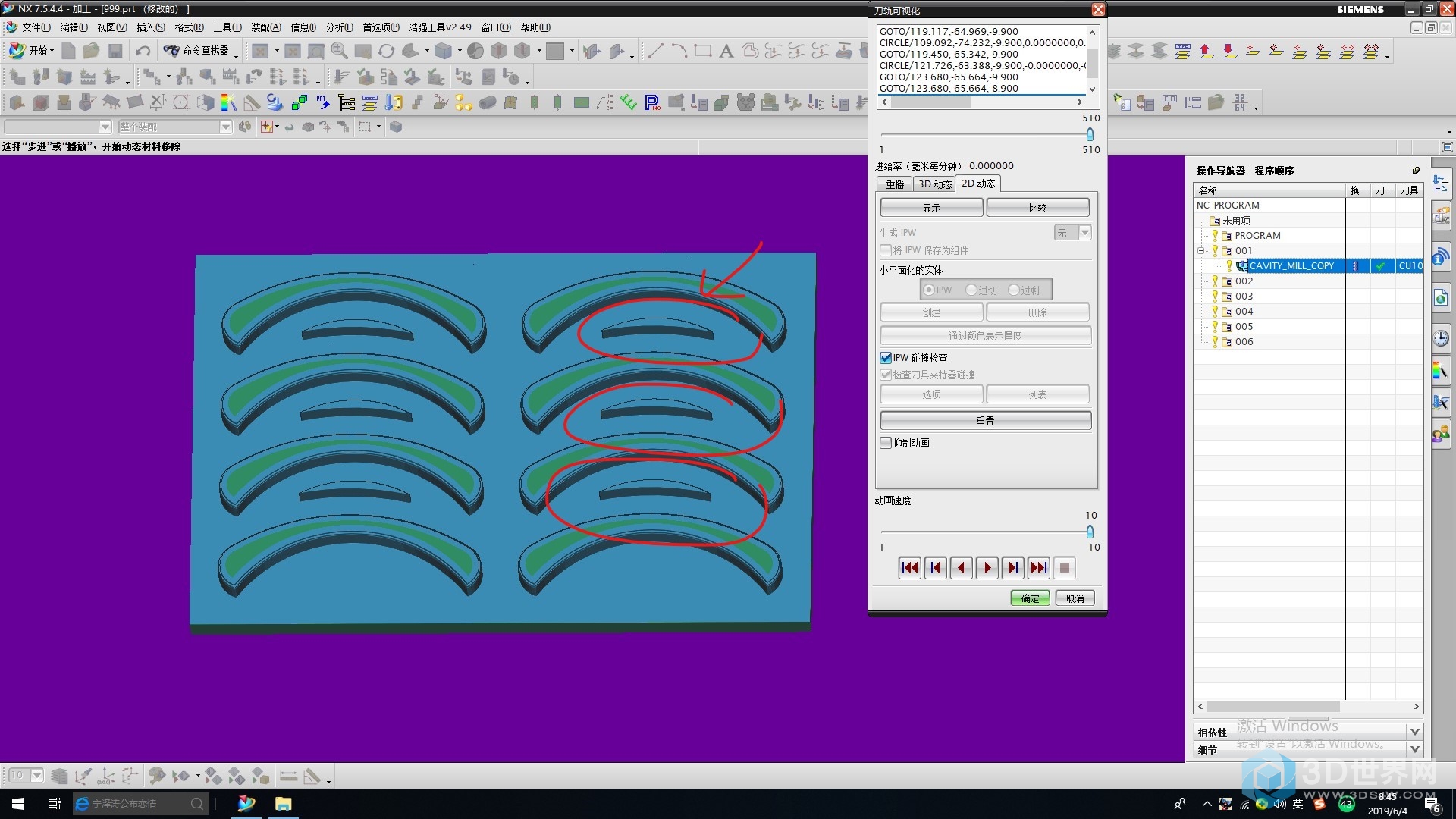Select the 过剩 radio button
The height and width of the screenshot is (819, 1456).
tap(1013, 290)
